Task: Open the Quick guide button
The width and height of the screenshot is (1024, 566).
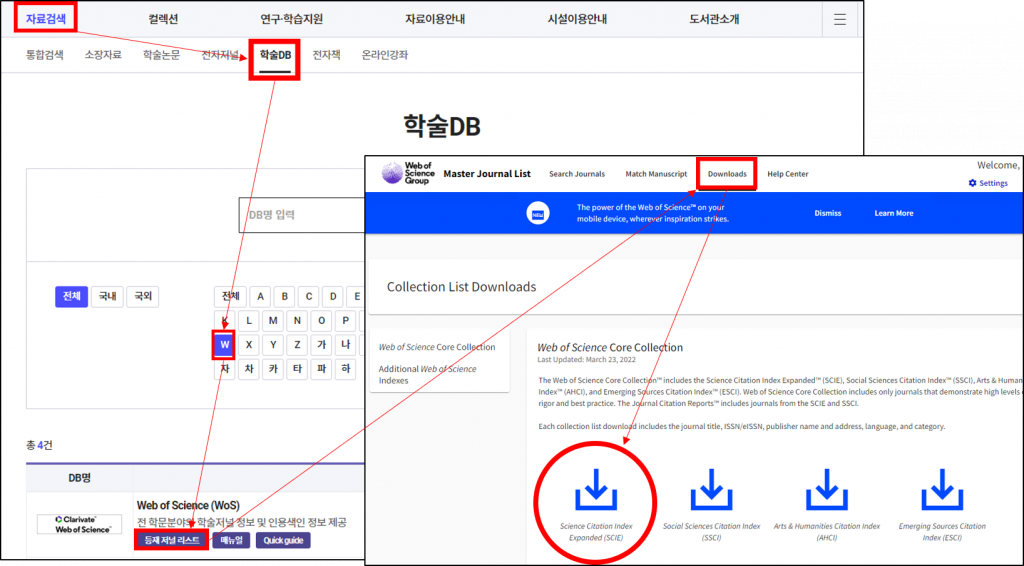Action: pyautogui.click(x=283, y=540)
